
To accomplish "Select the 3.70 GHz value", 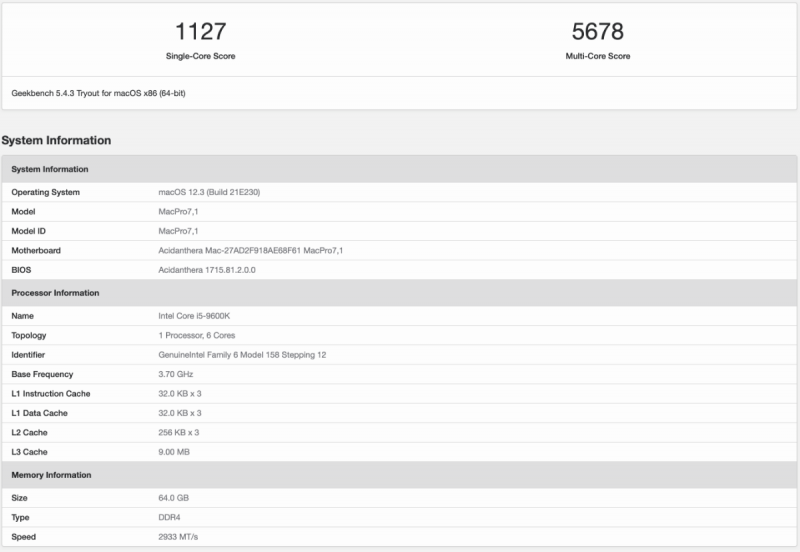I will (x=176, y=374).
